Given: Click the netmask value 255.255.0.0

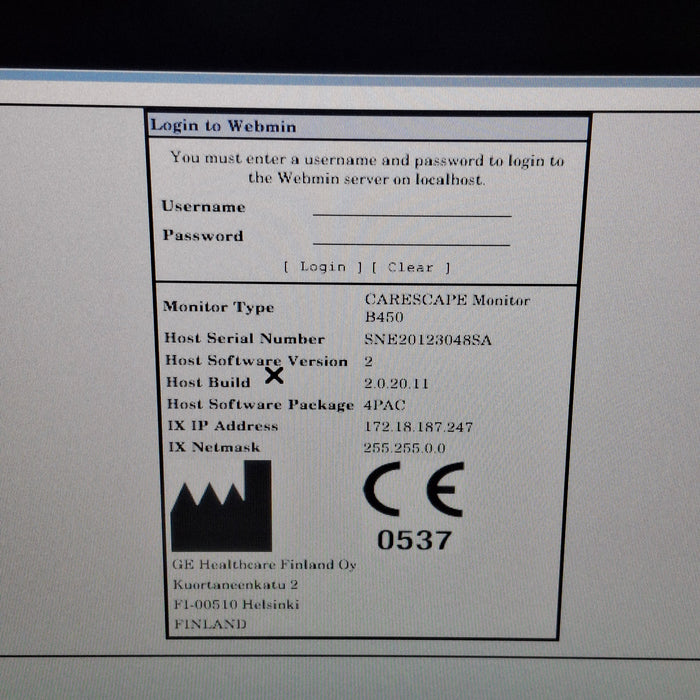Looking at the screenshot, I should click(x=403, y=448).
